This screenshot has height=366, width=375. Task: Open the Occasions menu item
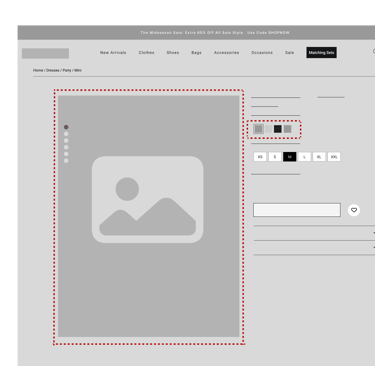[262, 53]
